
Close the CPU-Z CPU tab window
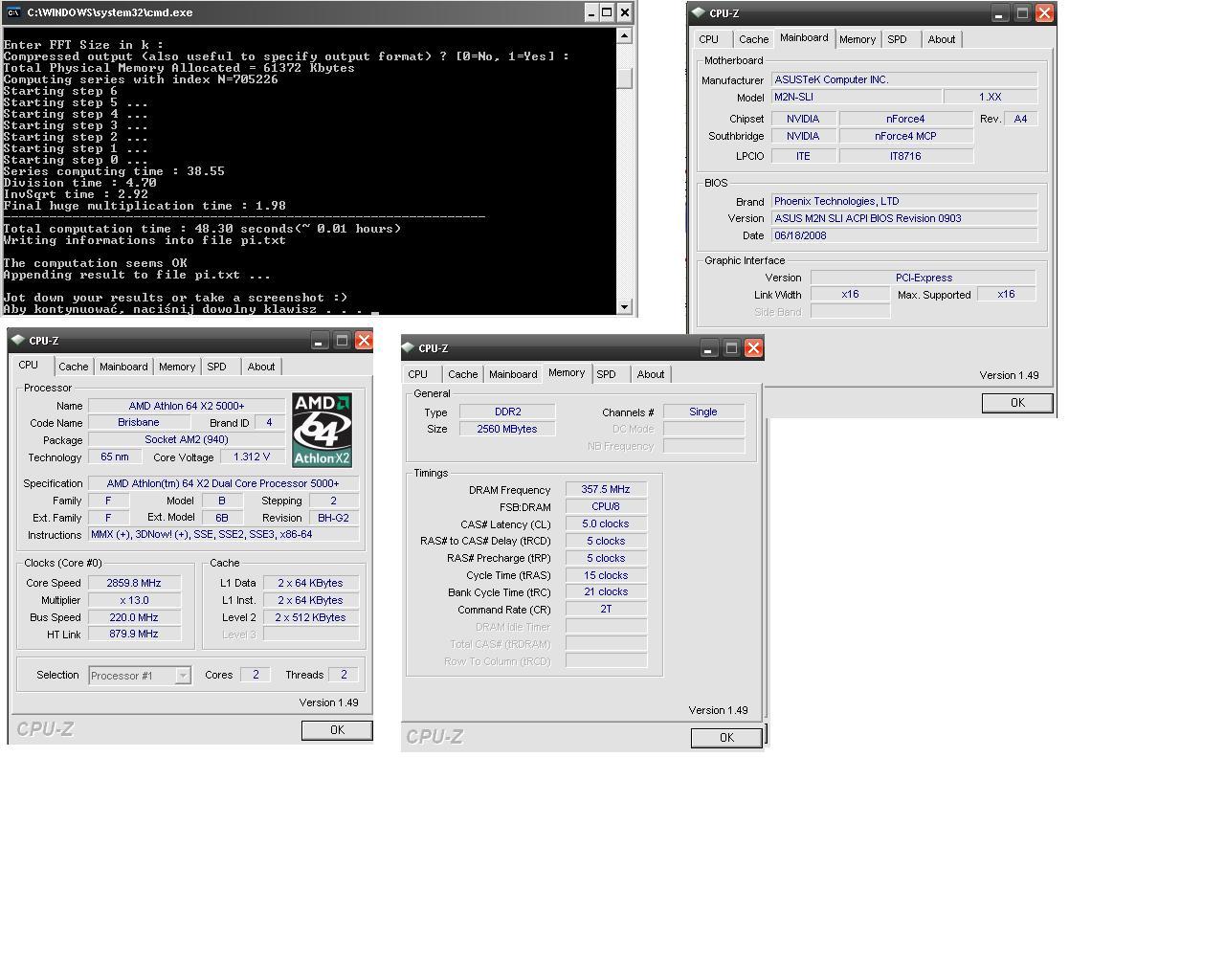(x=364, y=340)
